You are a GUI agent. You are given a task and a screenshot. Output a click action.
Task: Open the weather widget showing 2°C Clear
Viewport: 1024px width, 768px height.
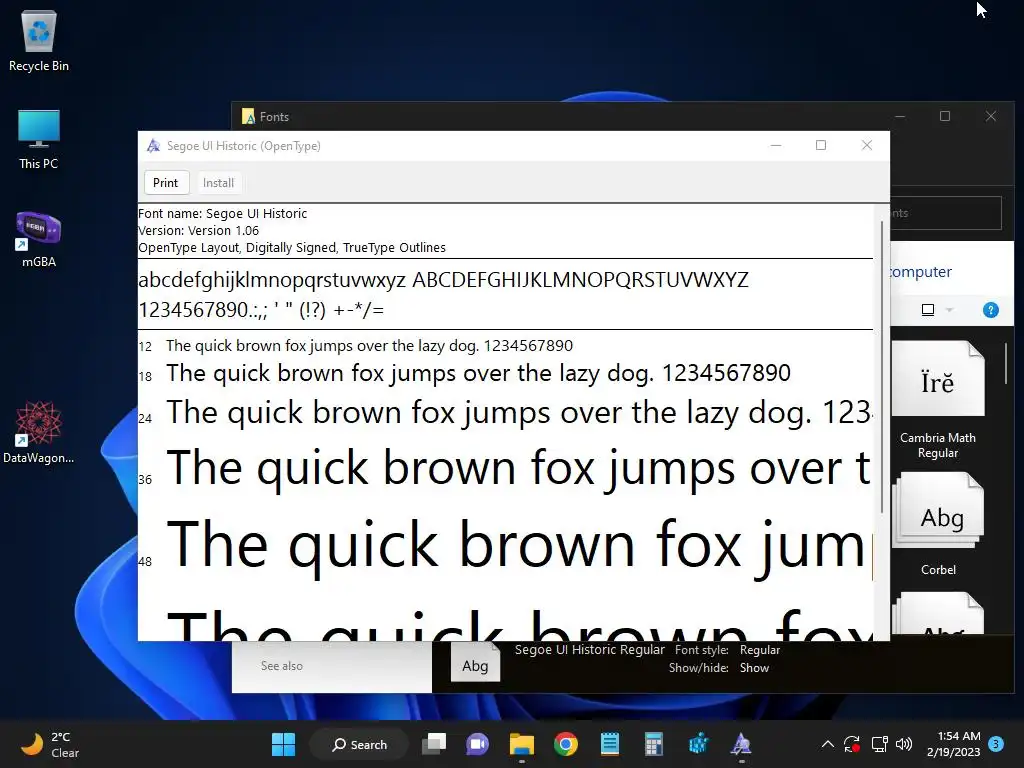tap(51, 744)
